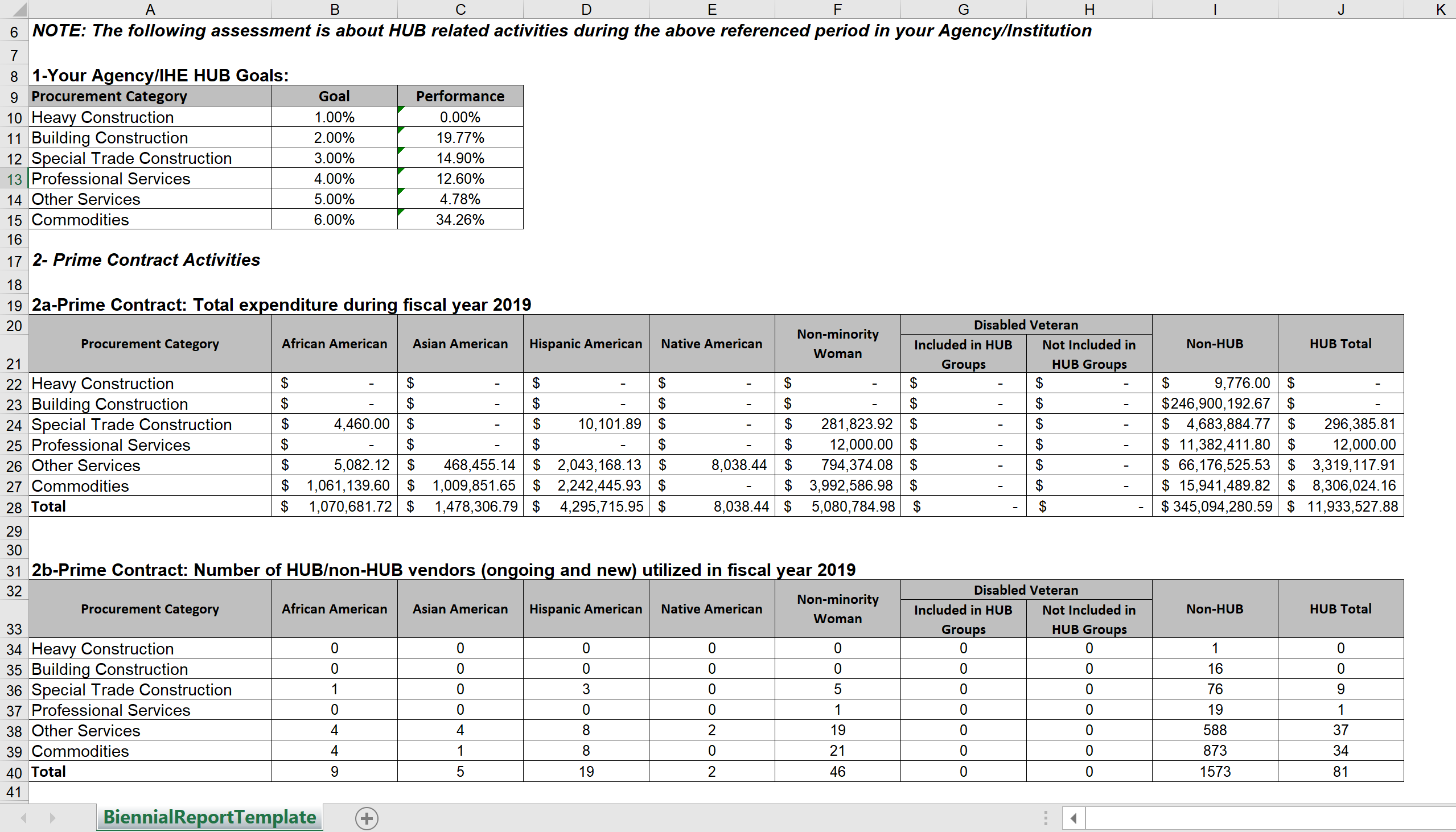Click Asian American 468,455.14 cell
The height and width of the screenshot is (832, 1456).
click(460, 466)
